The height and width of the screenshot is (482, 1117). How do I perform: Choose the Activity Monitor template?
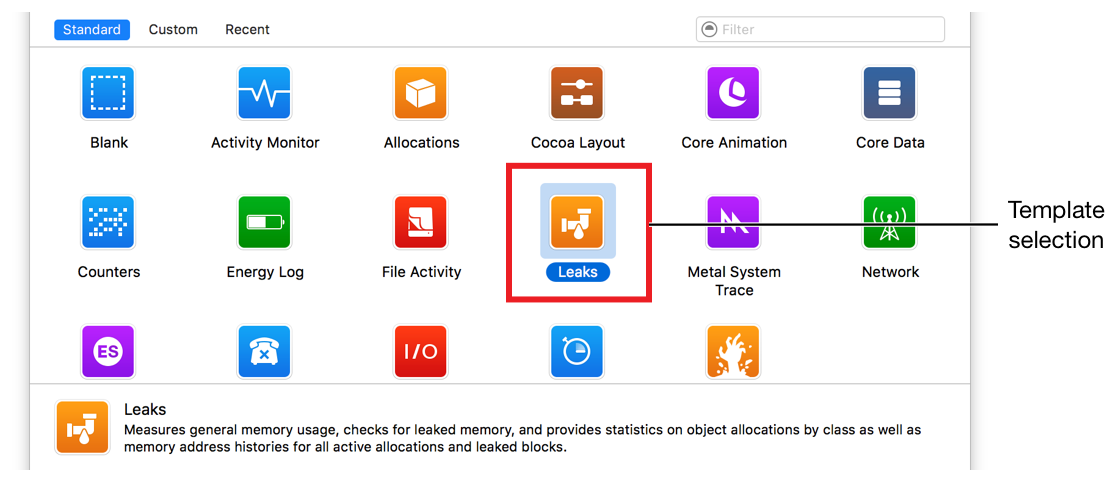264,93
